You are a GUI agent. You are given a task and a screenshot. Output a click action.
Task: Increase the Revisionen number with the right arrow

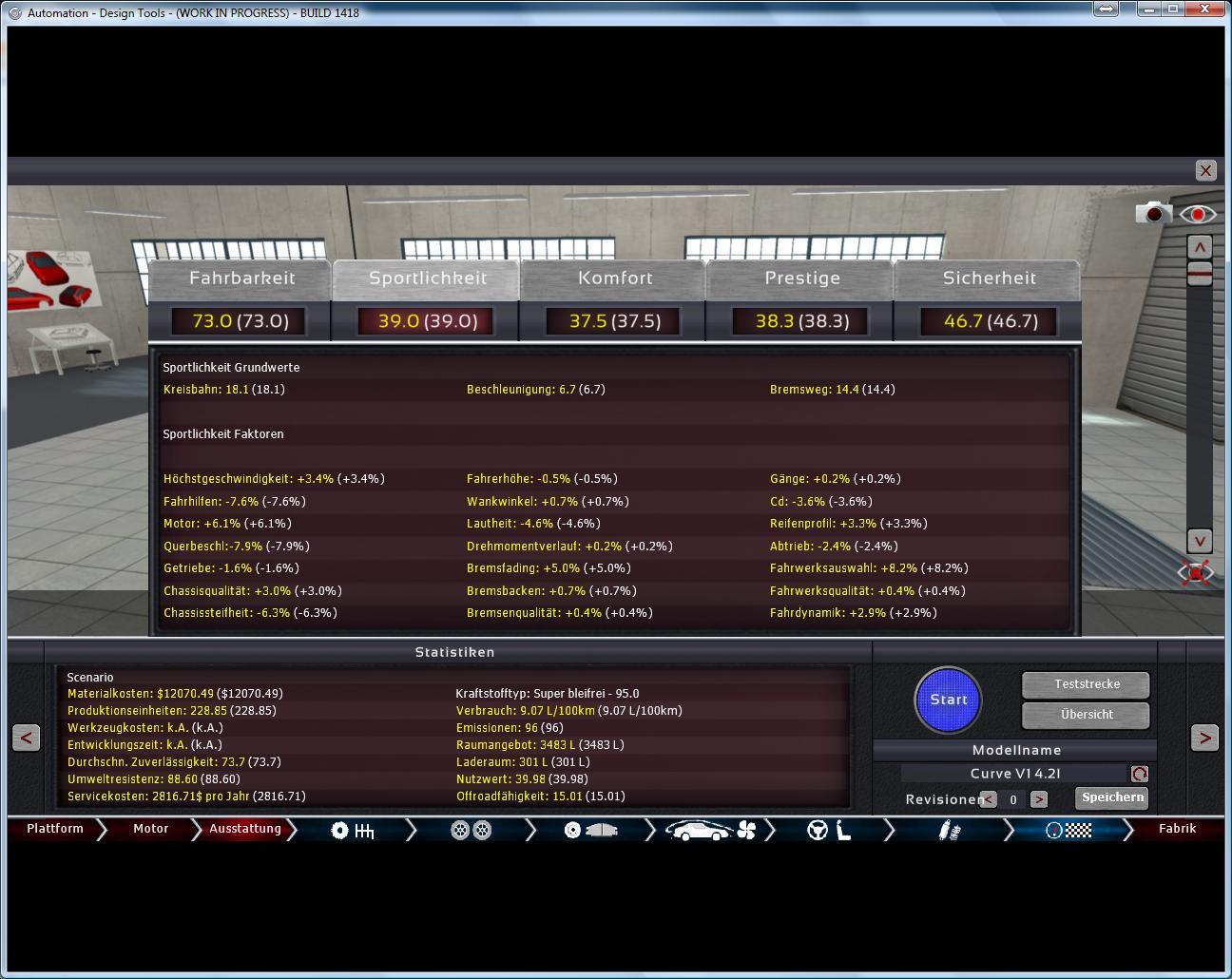tap(1038, 799)
